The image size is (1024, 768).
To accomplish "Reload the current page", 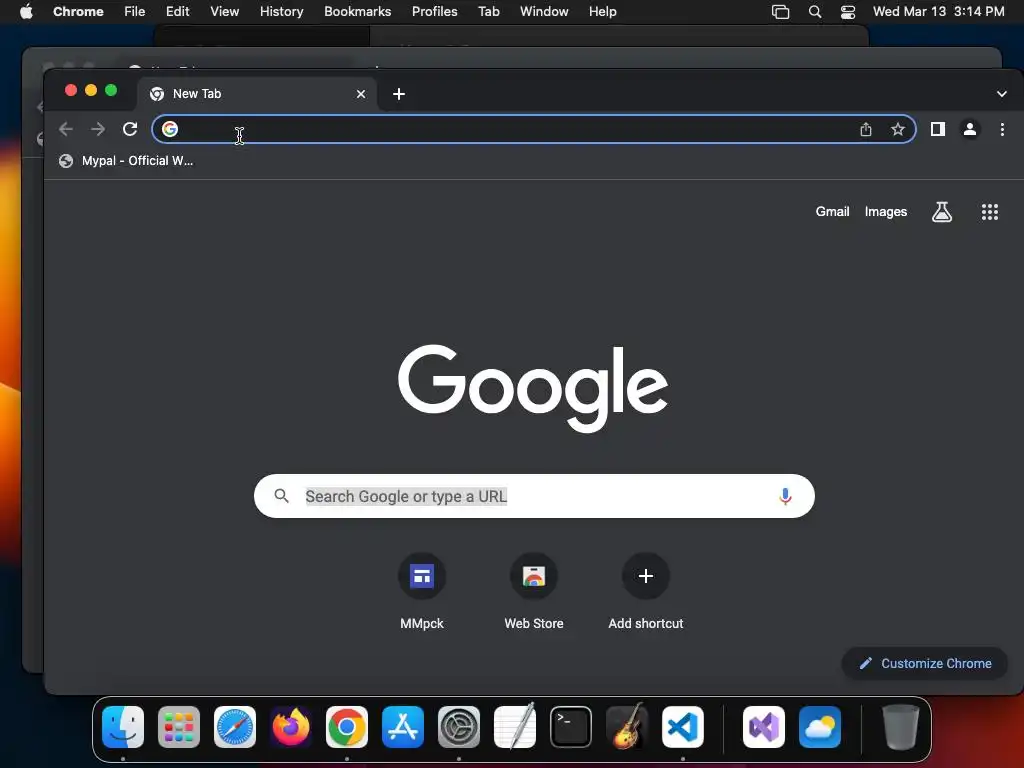I will click(x=130, y=129).
